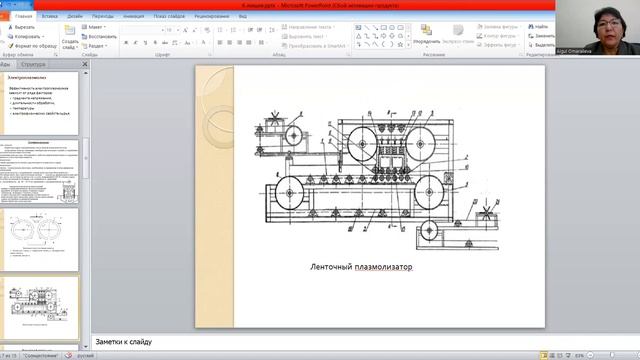Close the slides thumbnail pane
Screen dimensions: 640x360
click(x=84, y=64)
